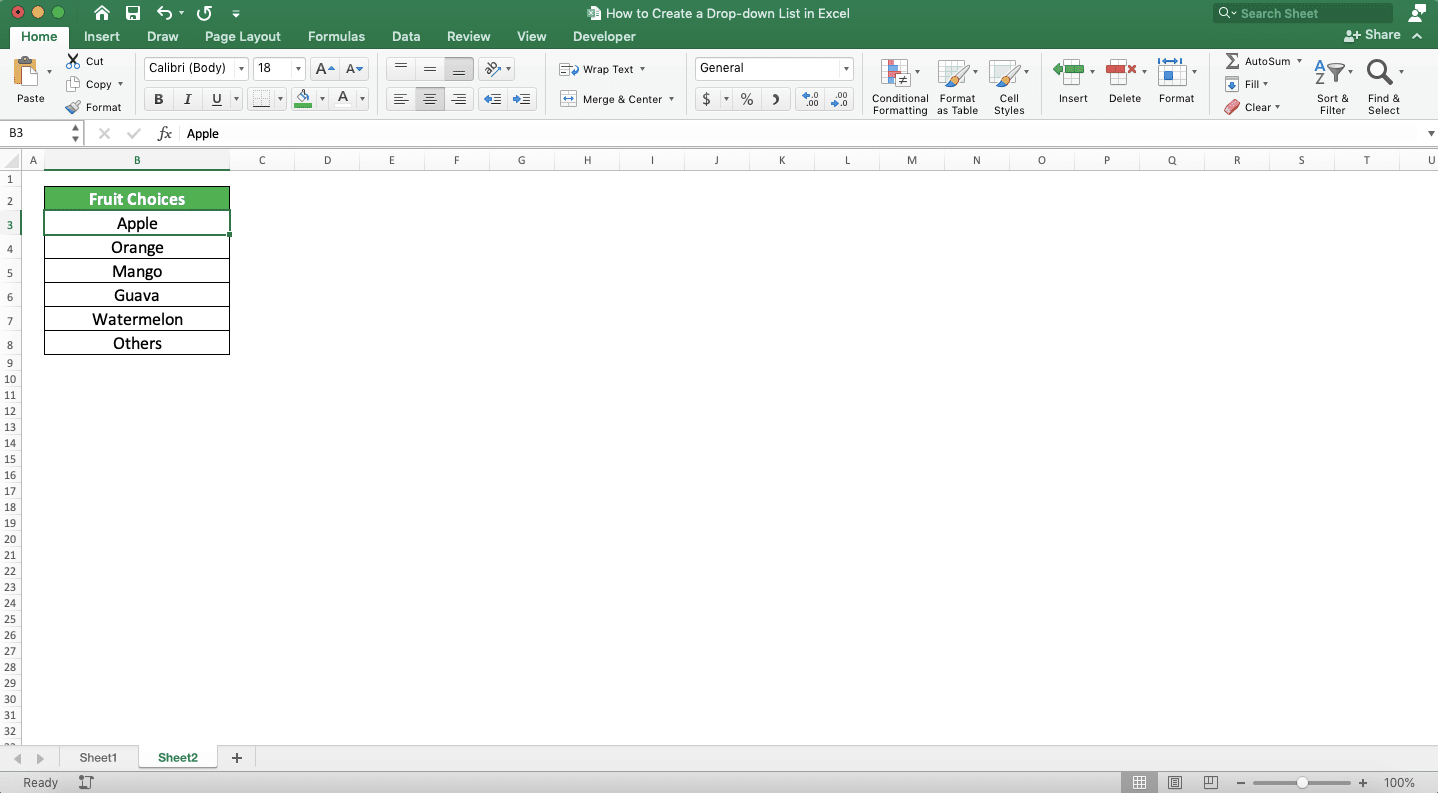Click the Format painter brush icon
This screenshot has height=793, width=1438.
click(73, 107)
